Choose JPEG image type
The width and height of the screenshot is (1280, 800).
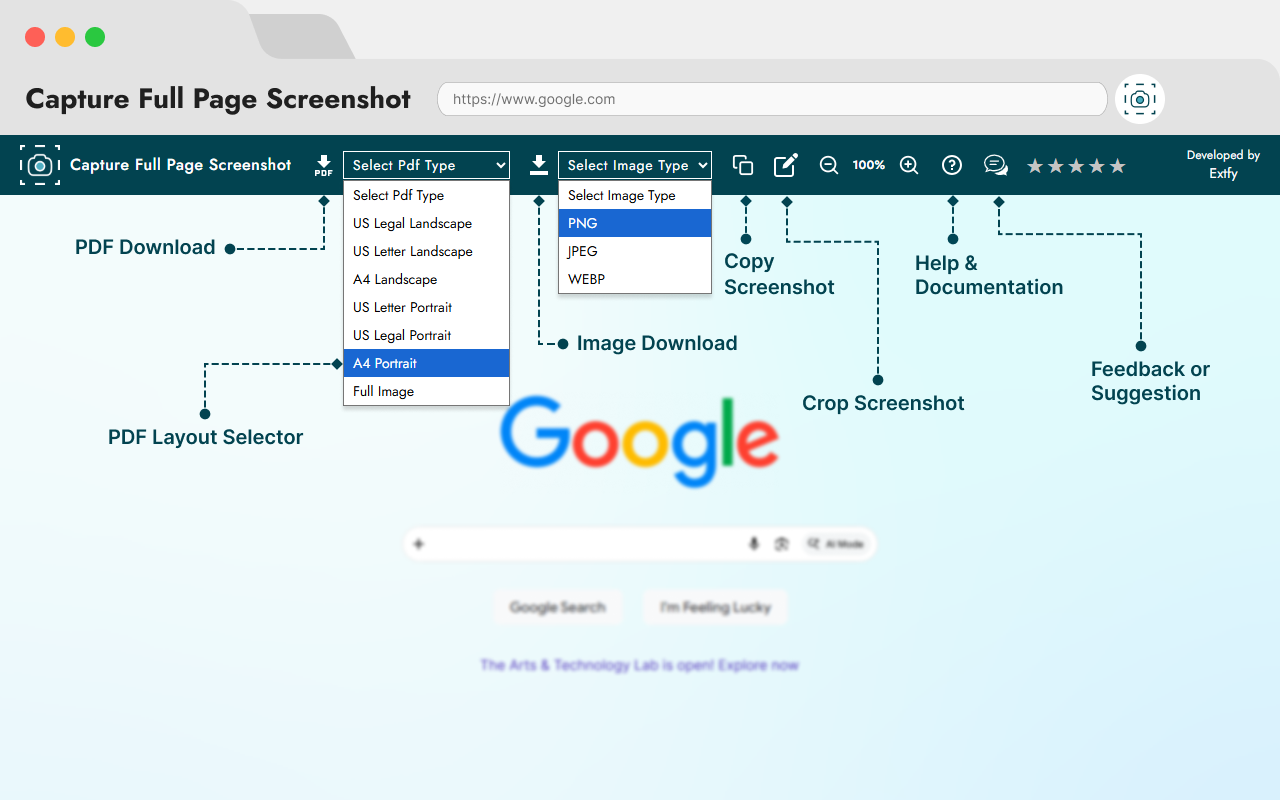[635, 251]
